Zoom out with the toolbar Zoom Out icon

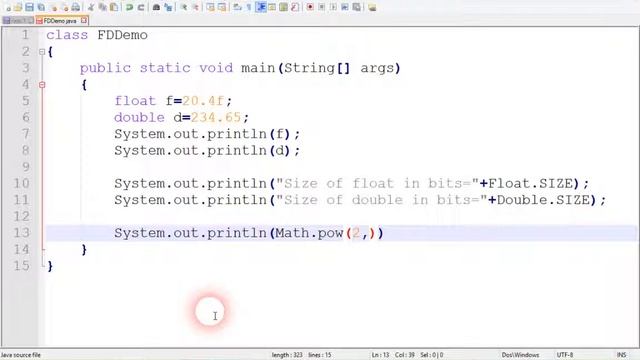[x=196, y=7]
